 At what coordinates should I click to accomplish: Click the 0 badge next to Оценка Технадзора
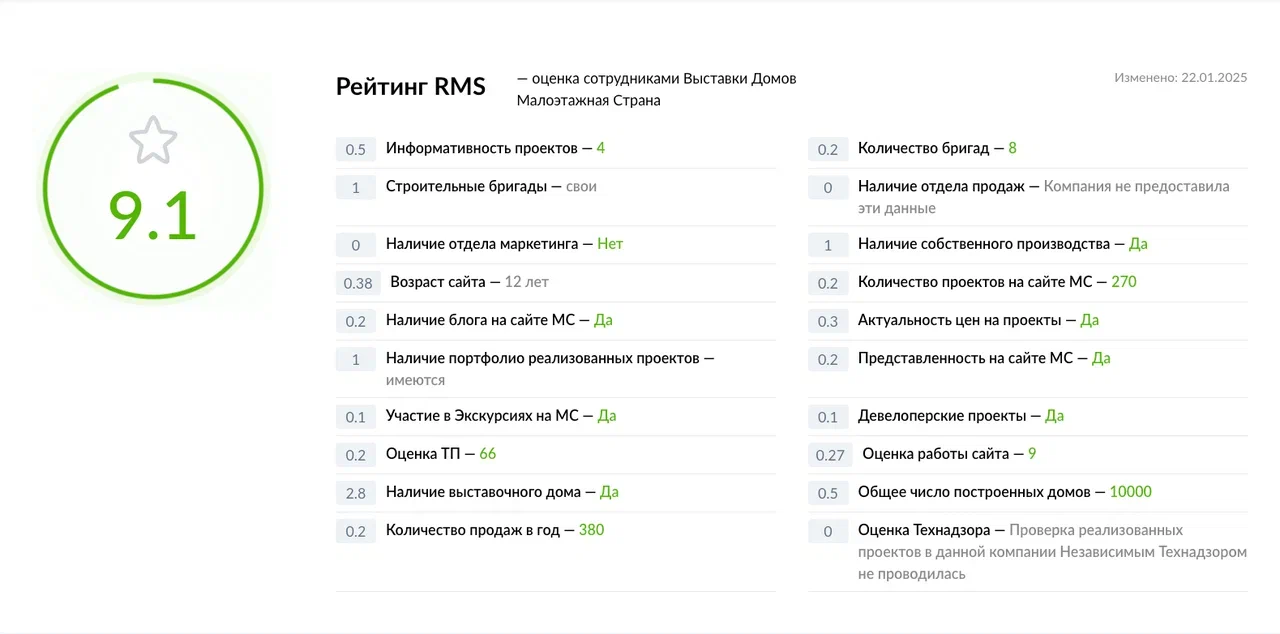coord(828,531)
